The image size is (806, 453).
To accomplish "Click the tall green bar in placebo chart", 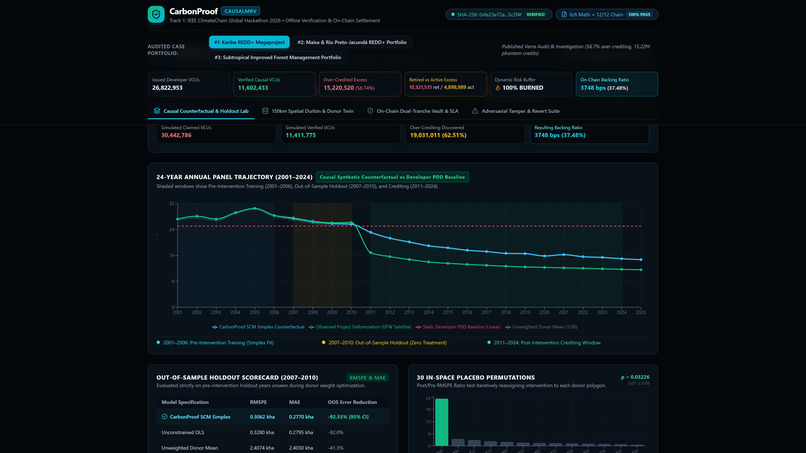I will click(442, 422).
